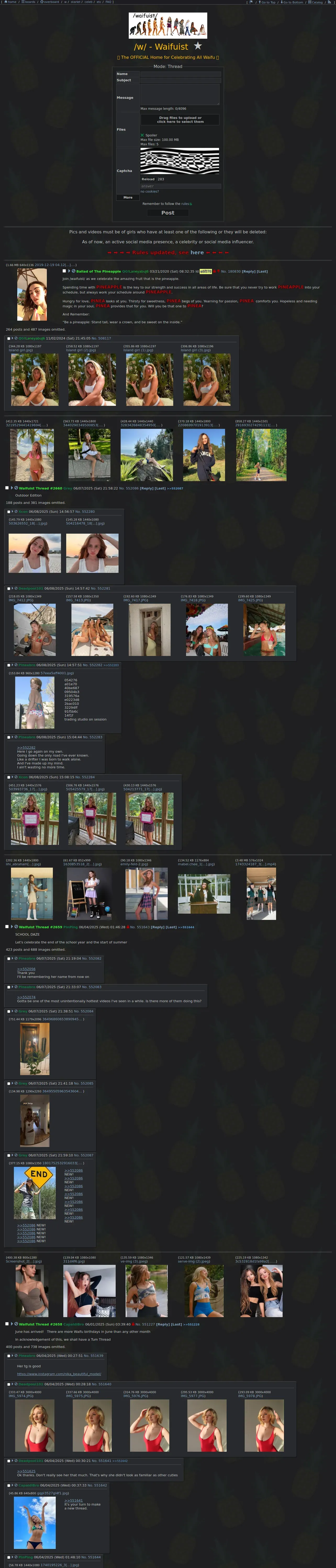The width and height of the screenshot is (336, 1568).
Task: Go to the etc board link in top bar
Action: coord(99,2)
